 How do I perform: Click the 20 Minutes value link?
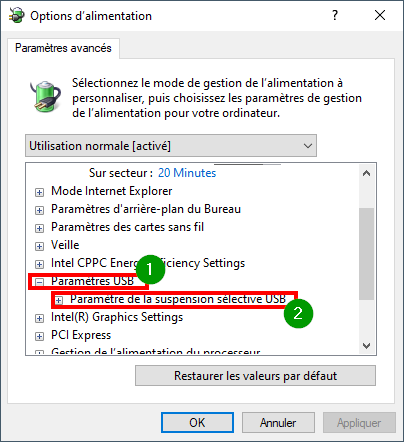point(187,173)
